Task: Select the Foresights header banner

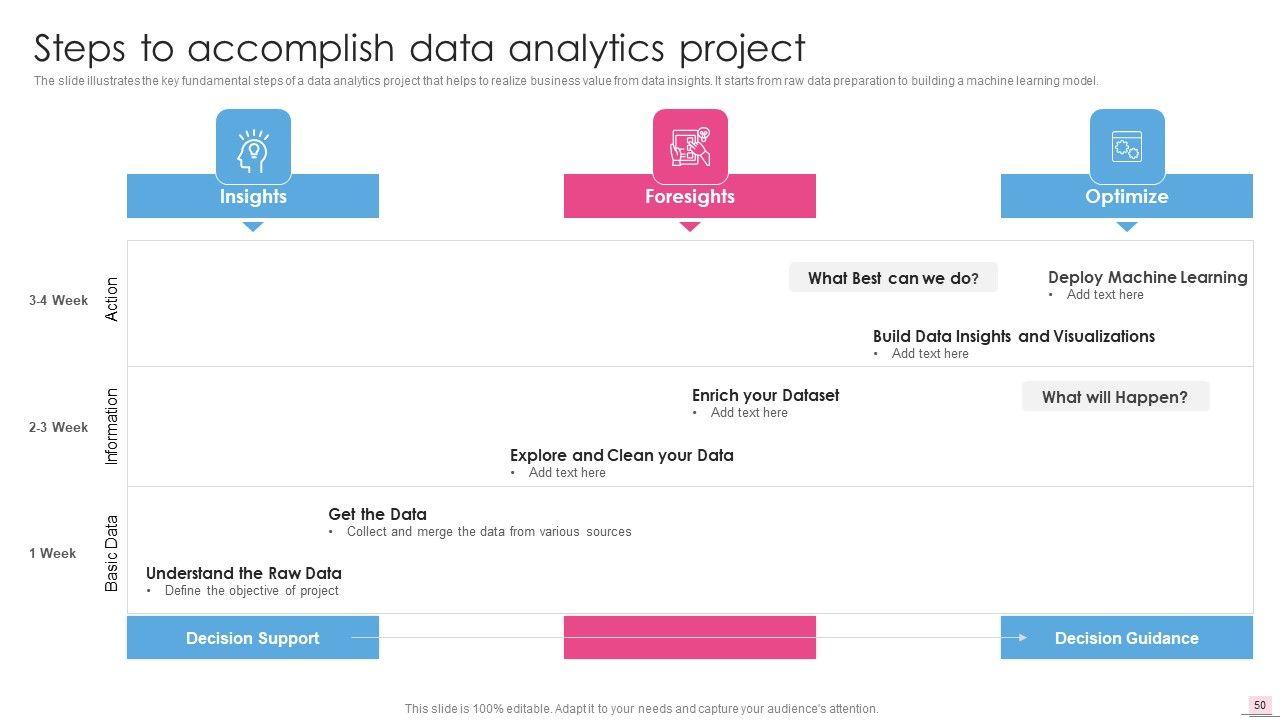Action: [690, 197]
